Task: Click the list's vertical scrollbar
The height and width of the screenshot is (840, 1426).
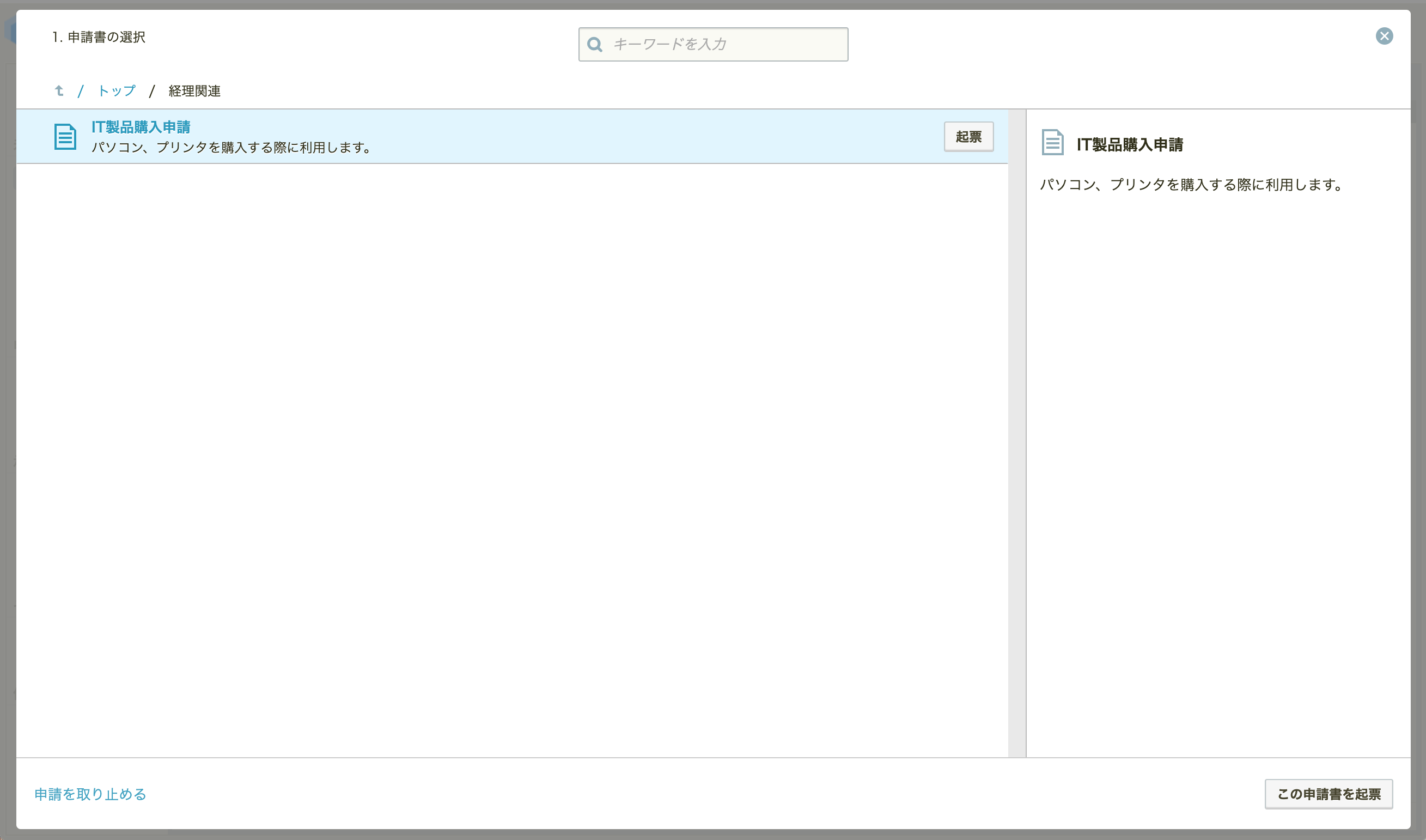Action: pos(1017,433)
